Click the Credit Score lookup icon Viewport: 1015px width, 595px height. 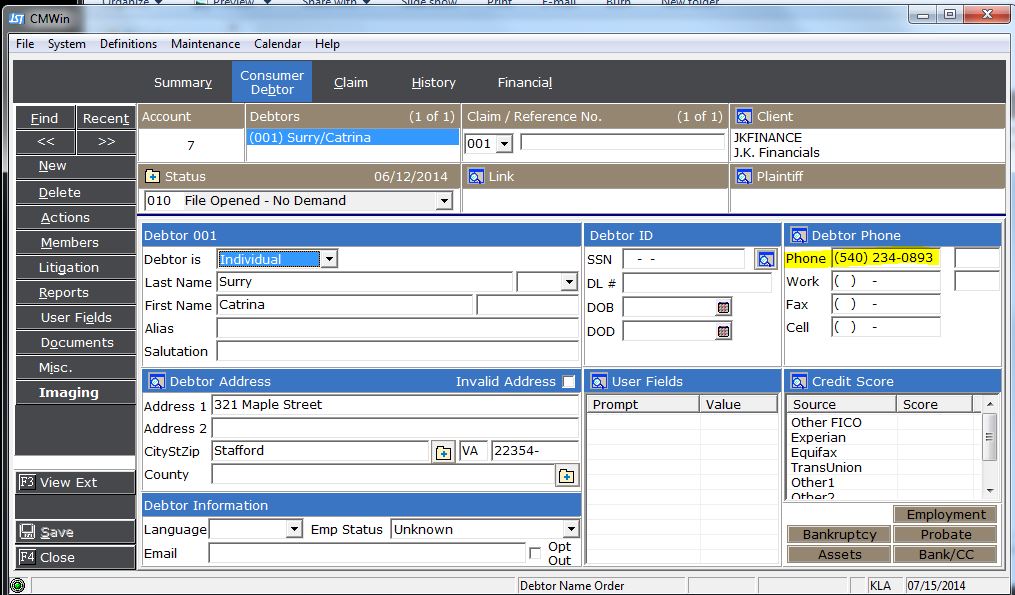point(798,382)
